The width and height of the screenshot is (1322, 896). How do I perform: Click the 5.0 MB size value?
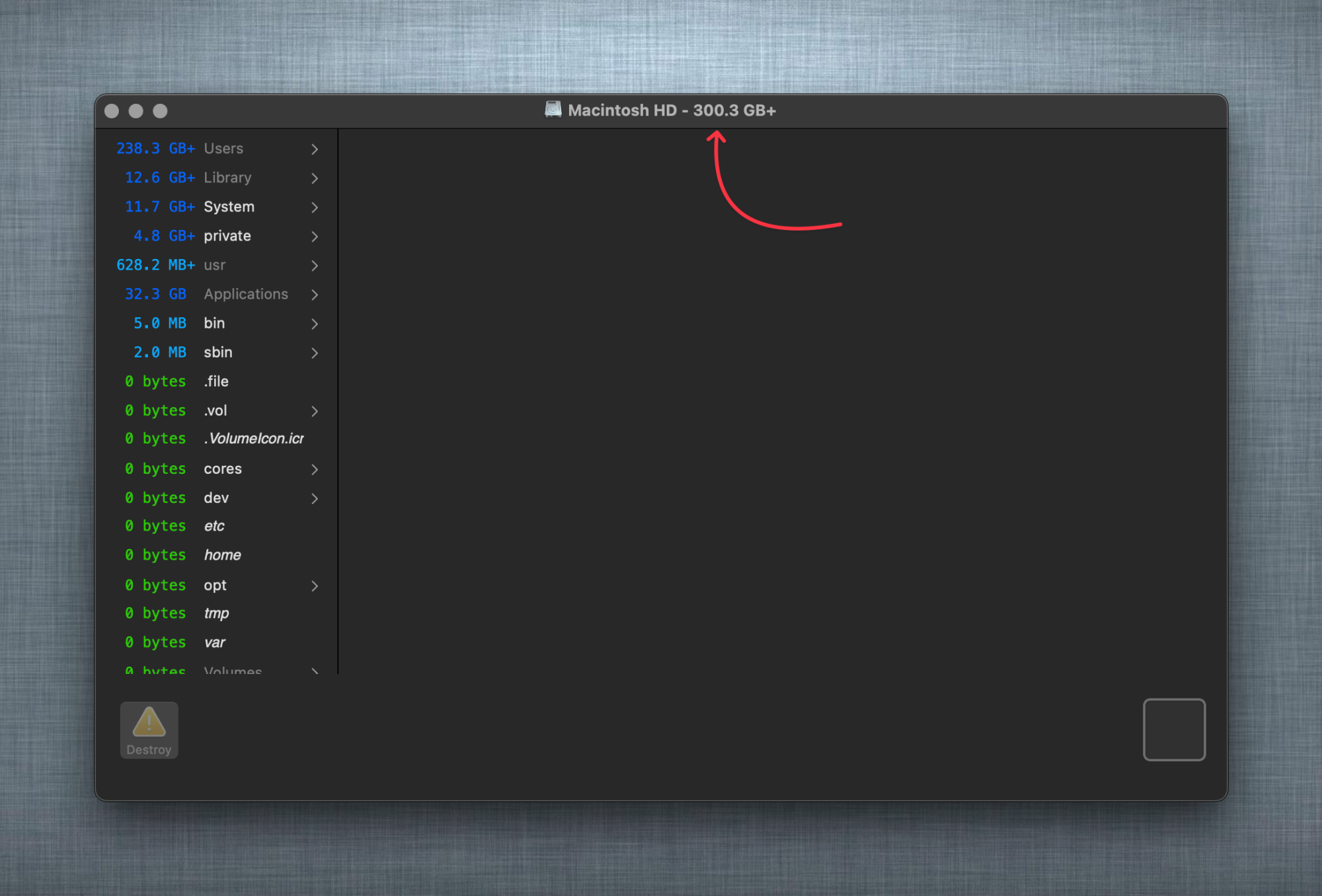[x=160, y=323]
